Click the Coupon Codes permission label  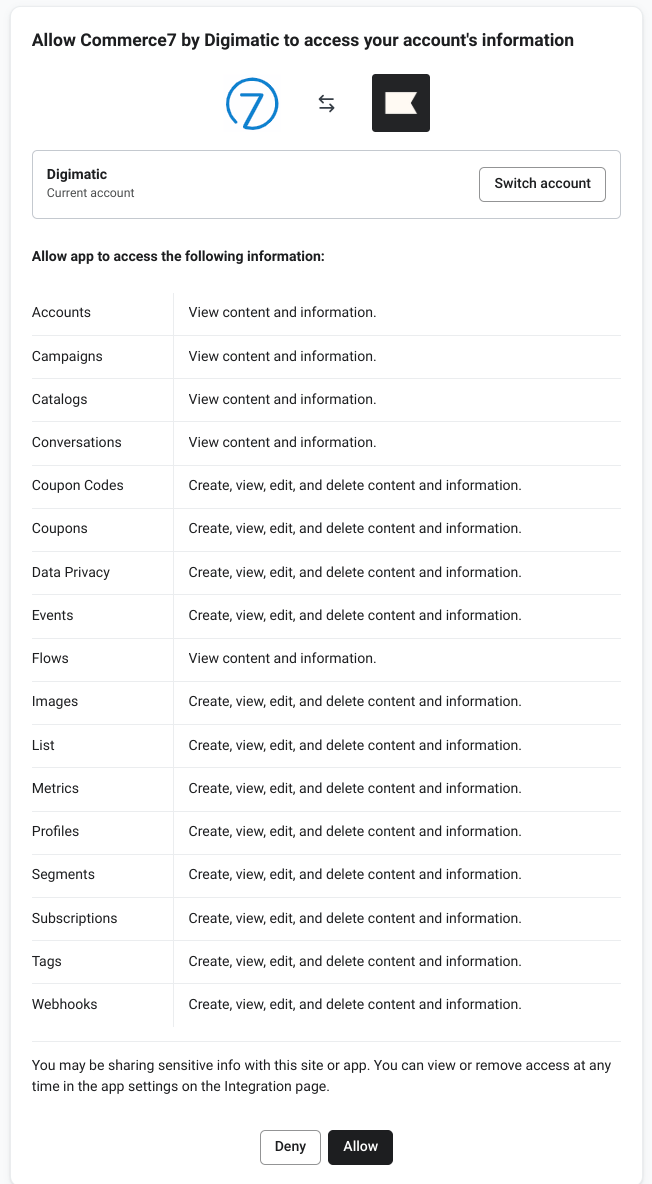tap(78, 485)
